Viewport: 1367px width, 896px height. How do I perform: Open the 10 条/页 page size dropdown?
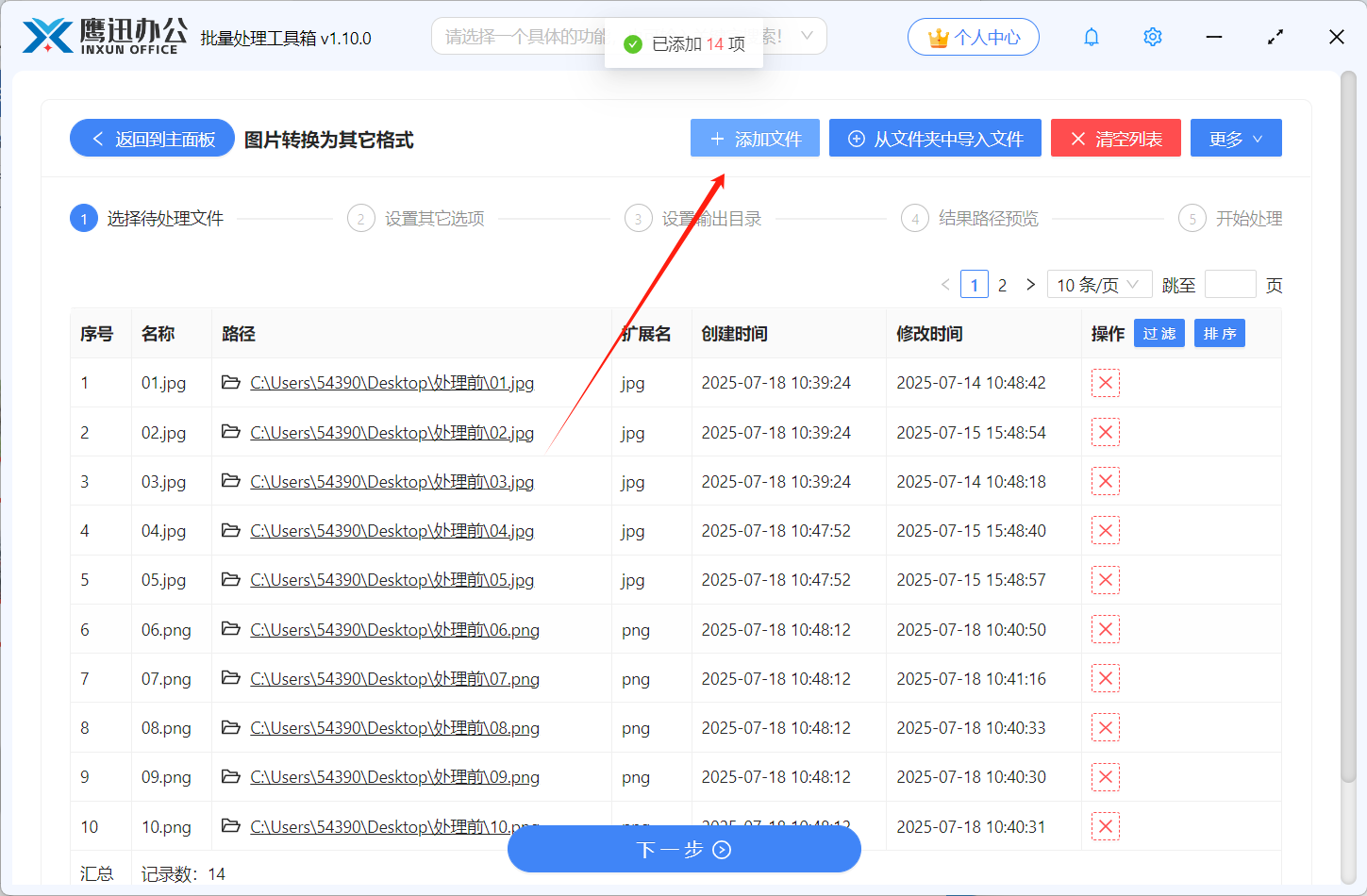[x=1099, y=284]
